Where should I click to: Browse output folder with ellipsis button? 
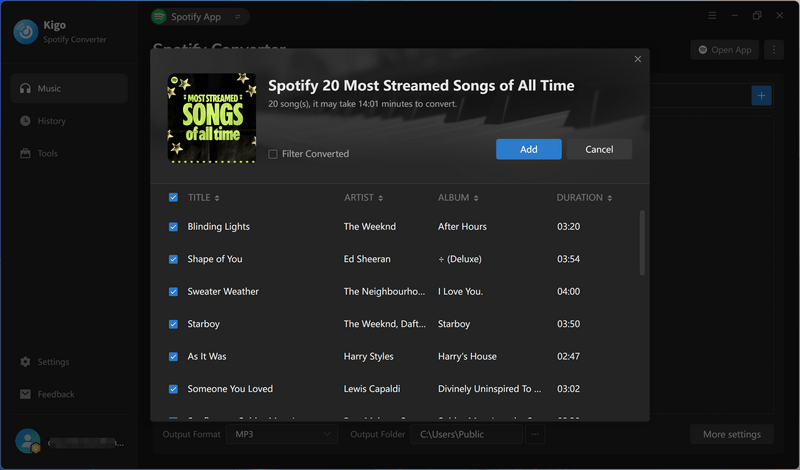click(x=535, y=434)
